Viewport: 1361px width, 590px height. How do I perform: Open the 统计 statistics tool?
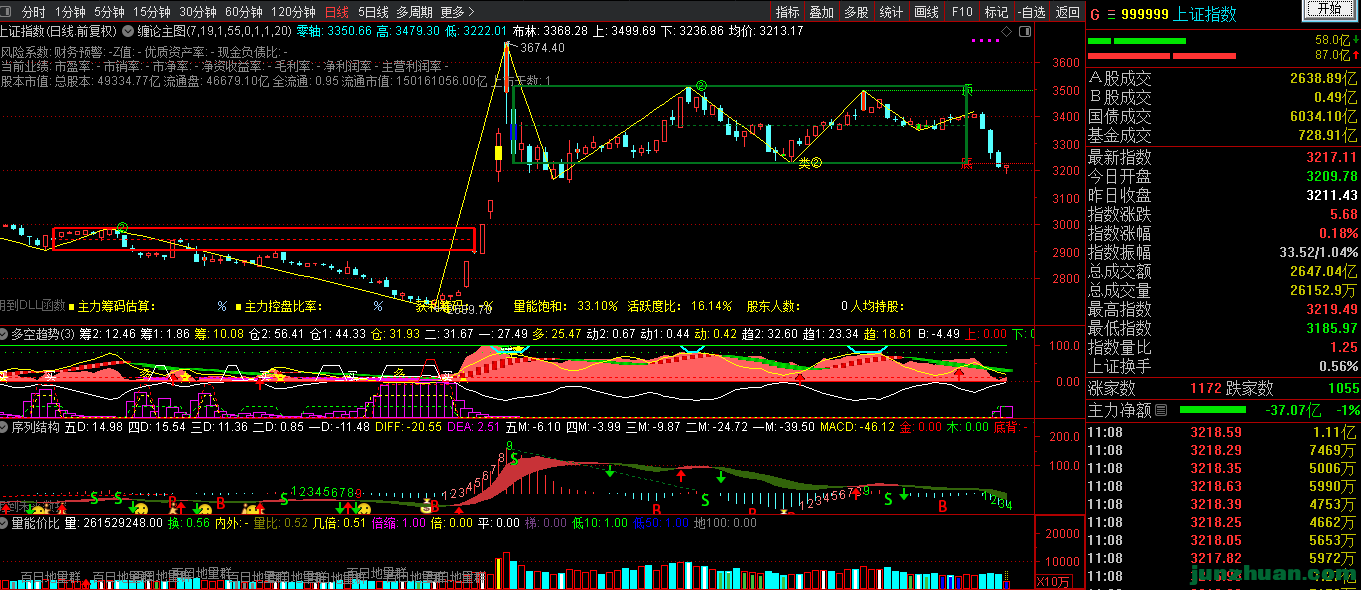[x=891, y=12]
